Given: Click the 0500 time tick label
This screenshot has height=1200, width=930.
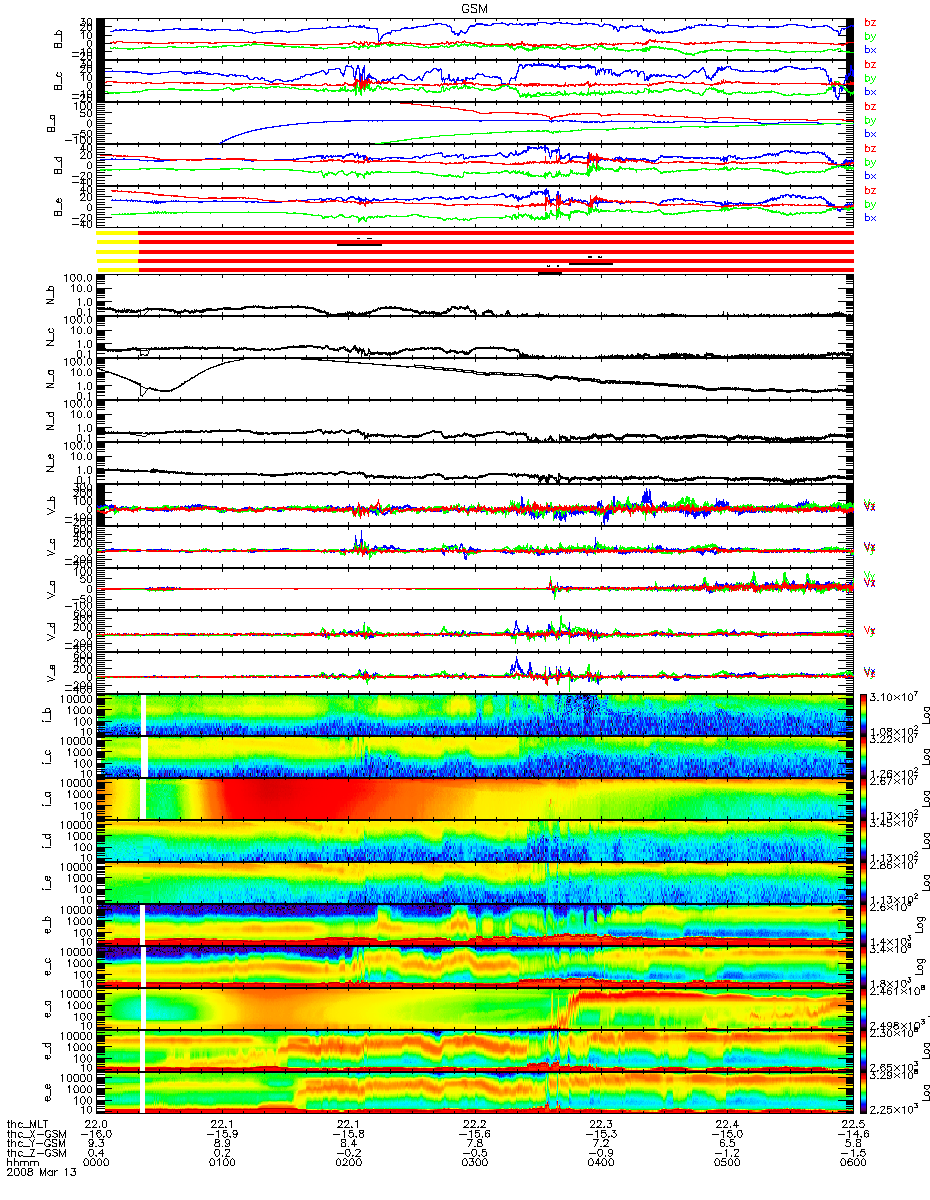Looking at the screenshot, I should click(x=727, y=1160).
